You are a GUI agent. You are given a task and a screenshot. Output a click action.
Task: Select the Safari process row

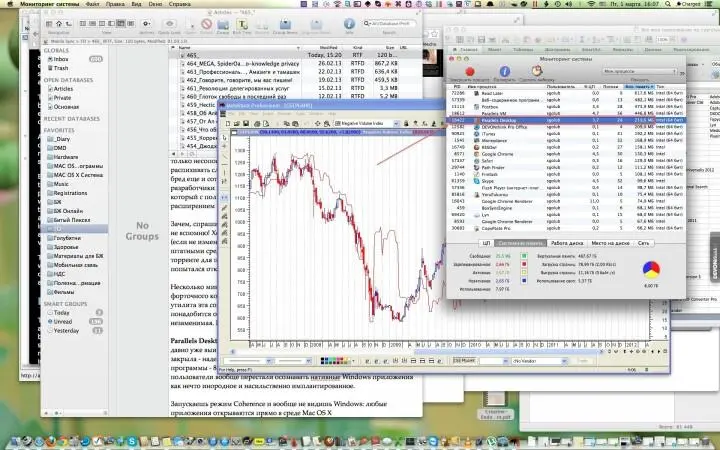[x=565, y=161]
